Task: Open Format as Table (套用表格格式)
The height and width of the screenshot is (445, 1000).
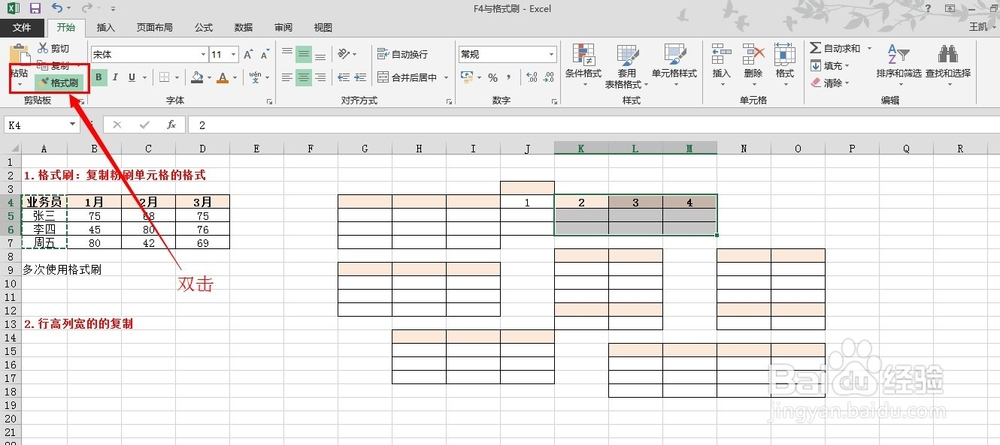Action: (x=628, y=65)
